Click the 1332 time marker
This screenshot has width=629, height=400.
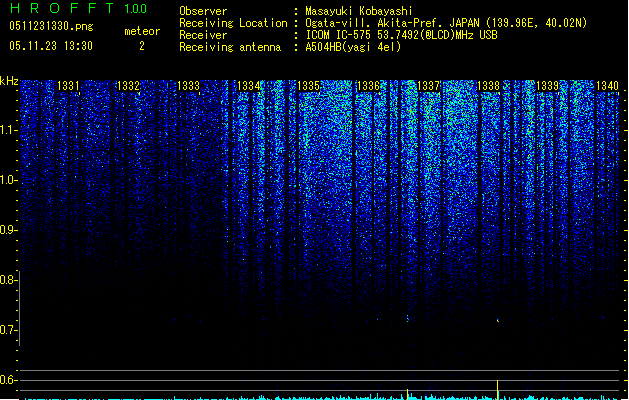tap(128, 85)
